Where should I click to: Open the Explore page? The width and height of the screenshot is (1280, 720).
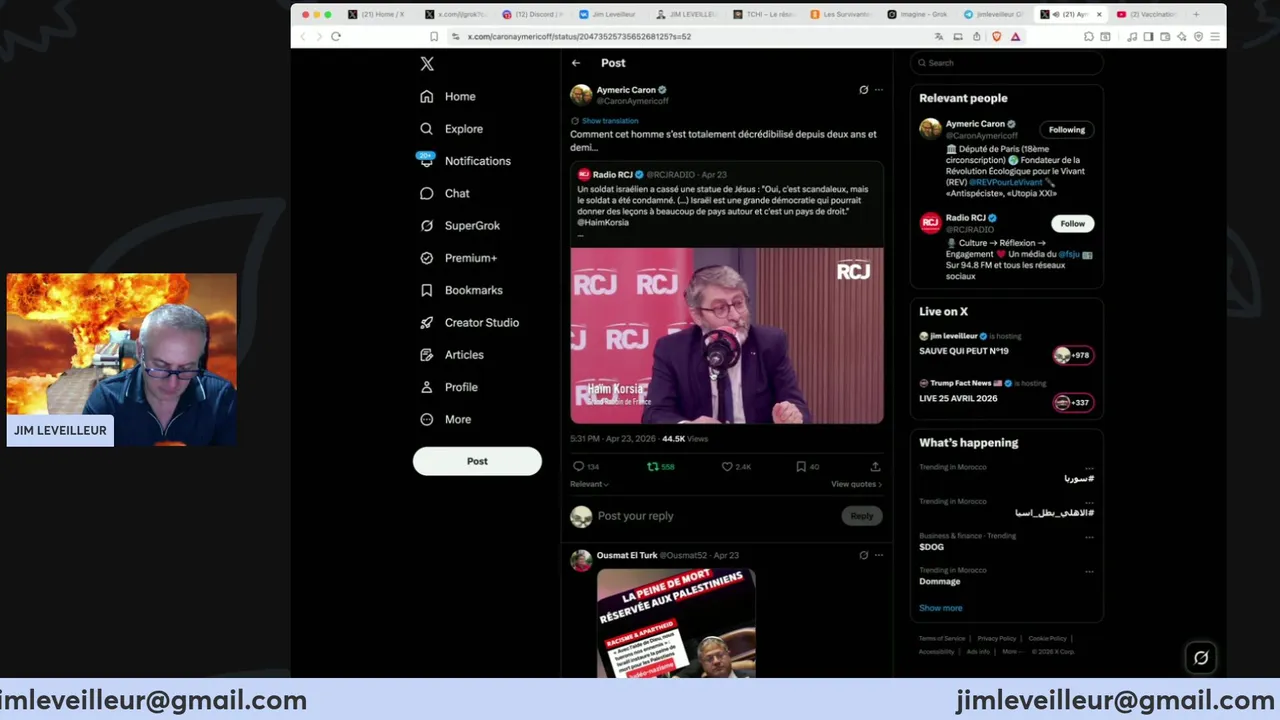[451, 129]
